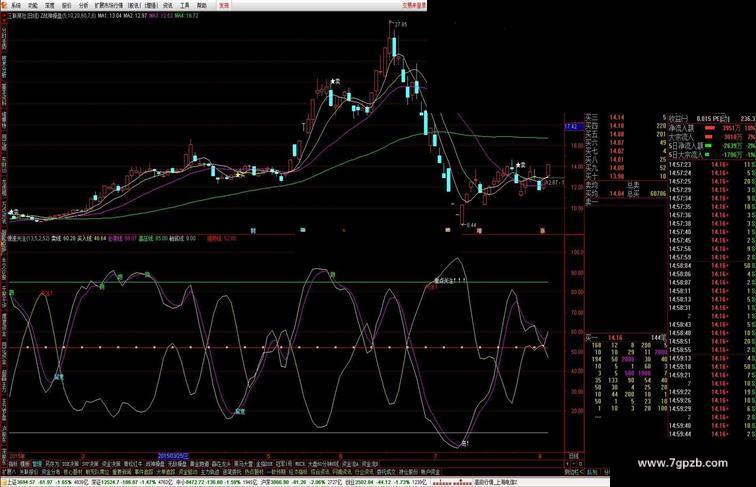
Task: Open the 帮助 menu
Action: (202, 5)
